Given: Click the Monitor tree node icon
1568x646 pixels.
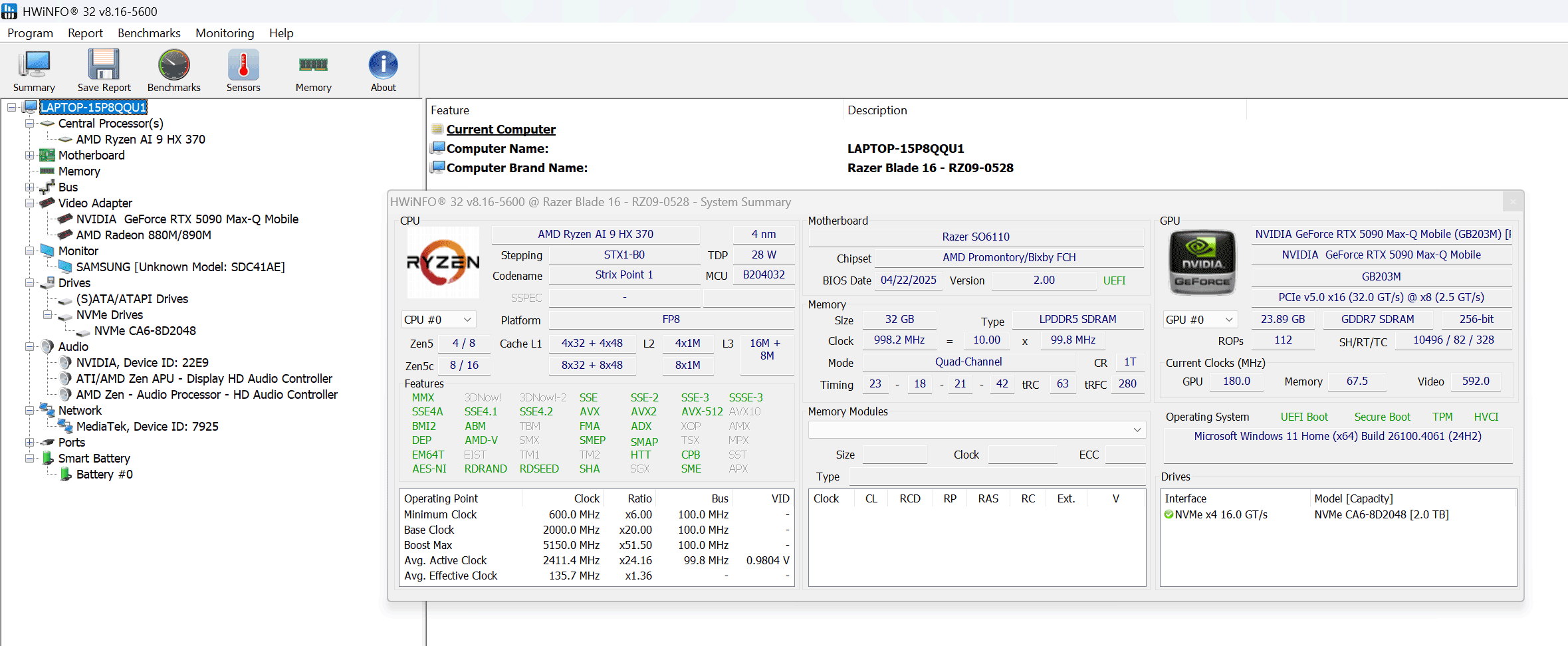Looking at the screenshot, I should click(x=47, y=251).
